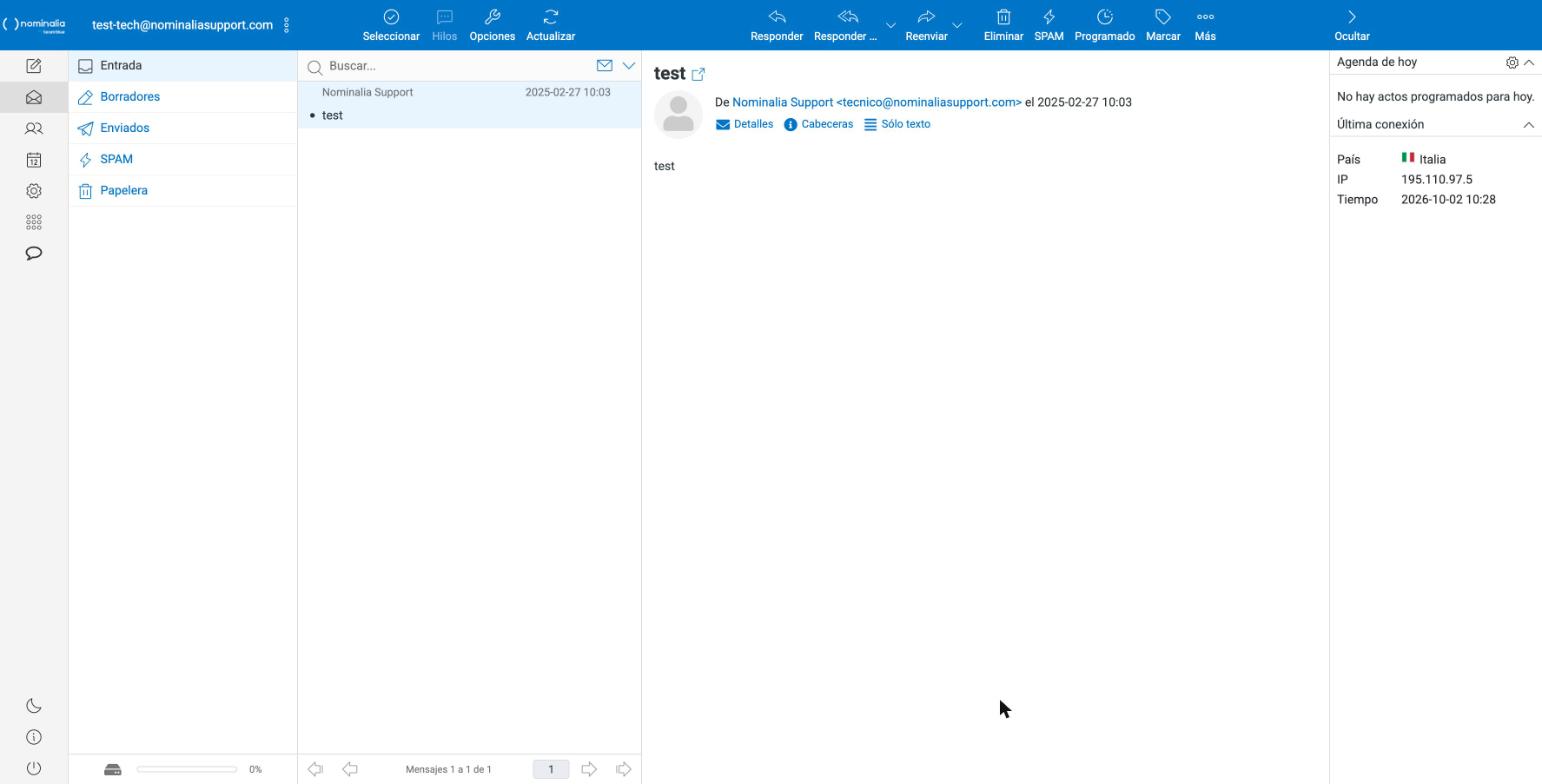The width and height of the screenshot is (1542, 784).
Task: Click sender link Nominalia Support
Action: pos(877,102)
